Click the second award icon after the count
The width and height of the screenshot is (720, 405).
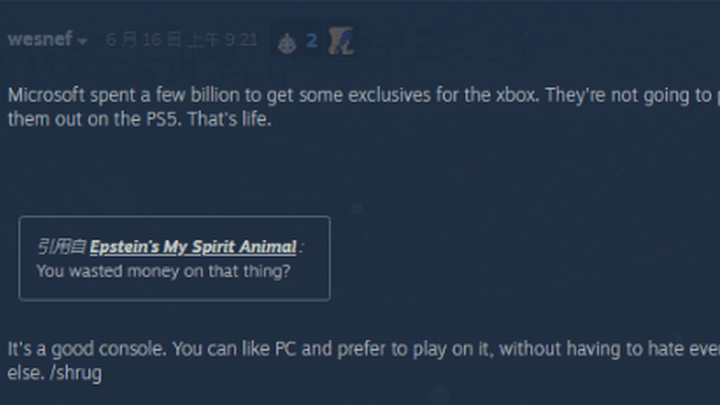tap(340, 40)
